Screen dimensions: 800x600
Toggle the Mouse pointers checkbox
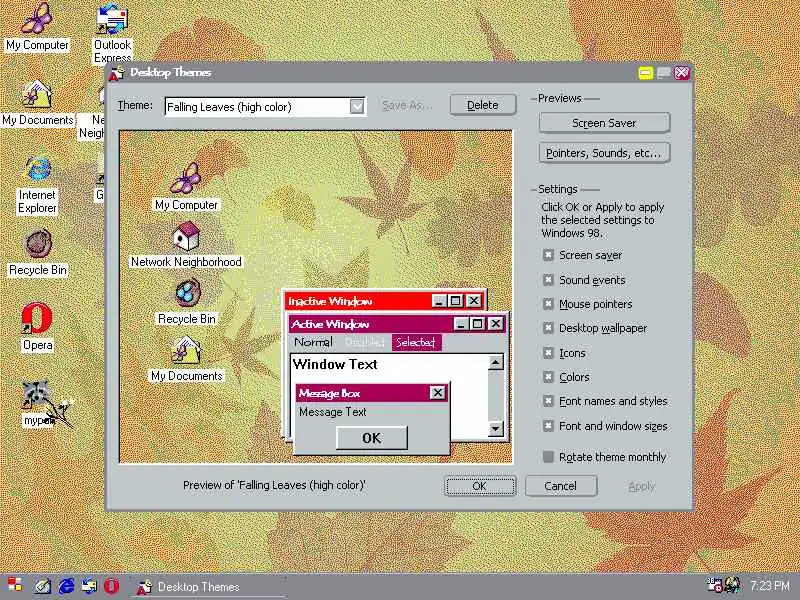pyautogui.click(x=548, y=304)
